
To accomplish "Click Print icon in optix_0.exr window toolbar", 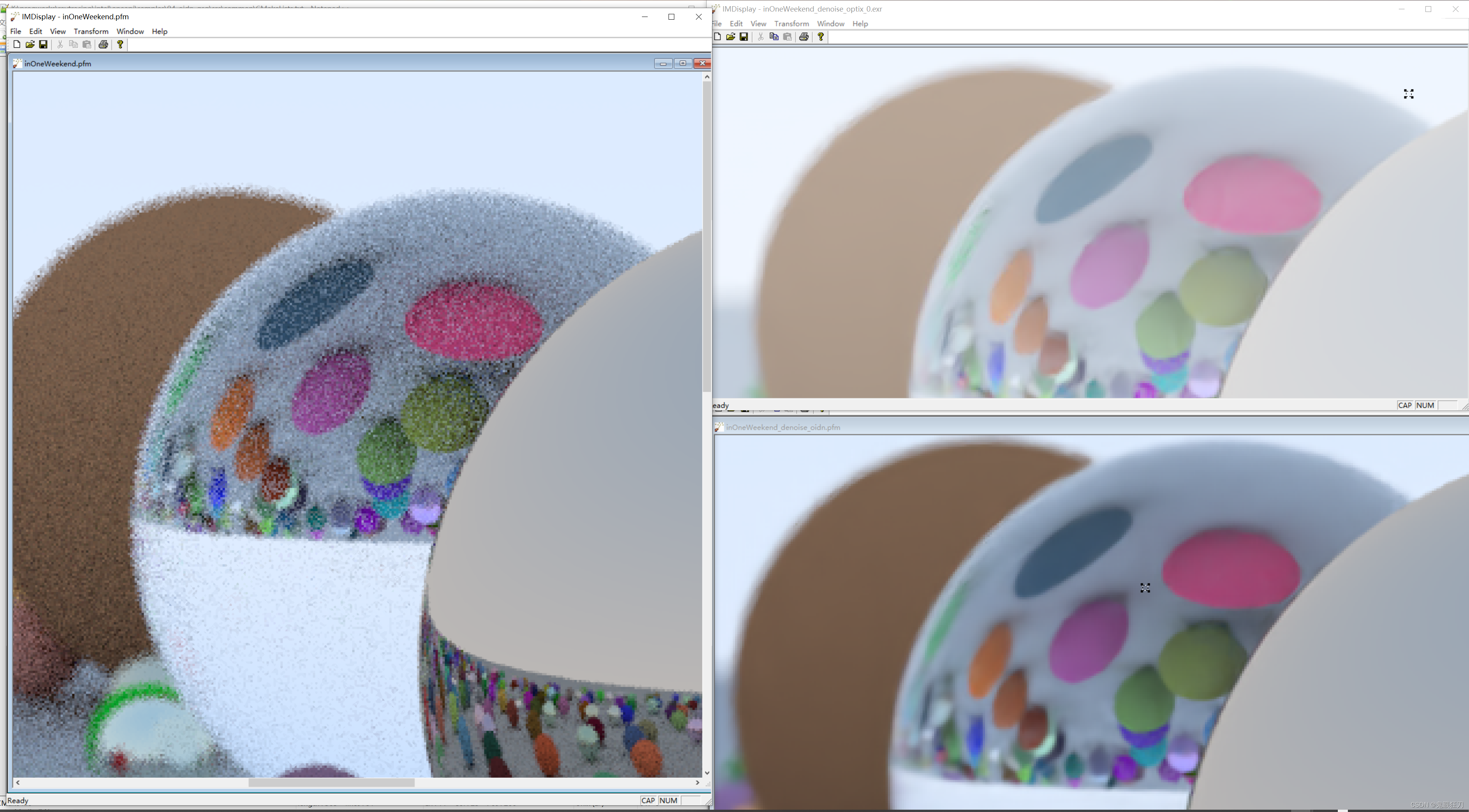I will [804, 37].
